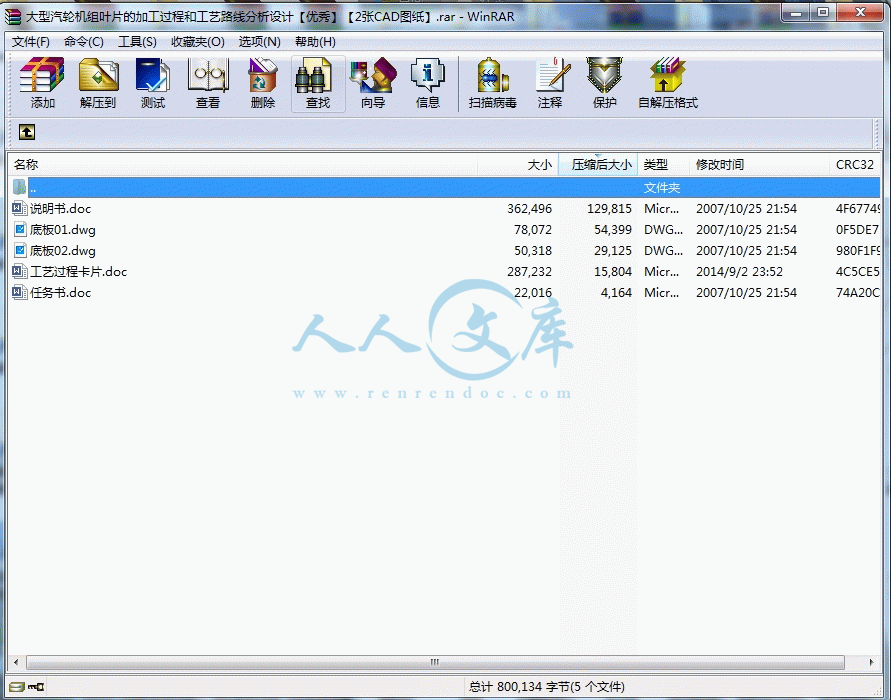Show archive 信息 (Info)
Image resolution: width=891 pixels, height=700 pixels.
tap(428, 84)
